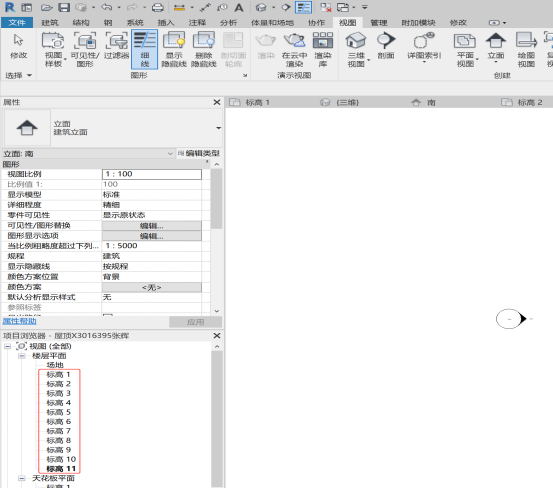The width and height of the screenshot is (553, 489).
Task: Click the elevation marker symbol in canvas
Action: point(511,319)
